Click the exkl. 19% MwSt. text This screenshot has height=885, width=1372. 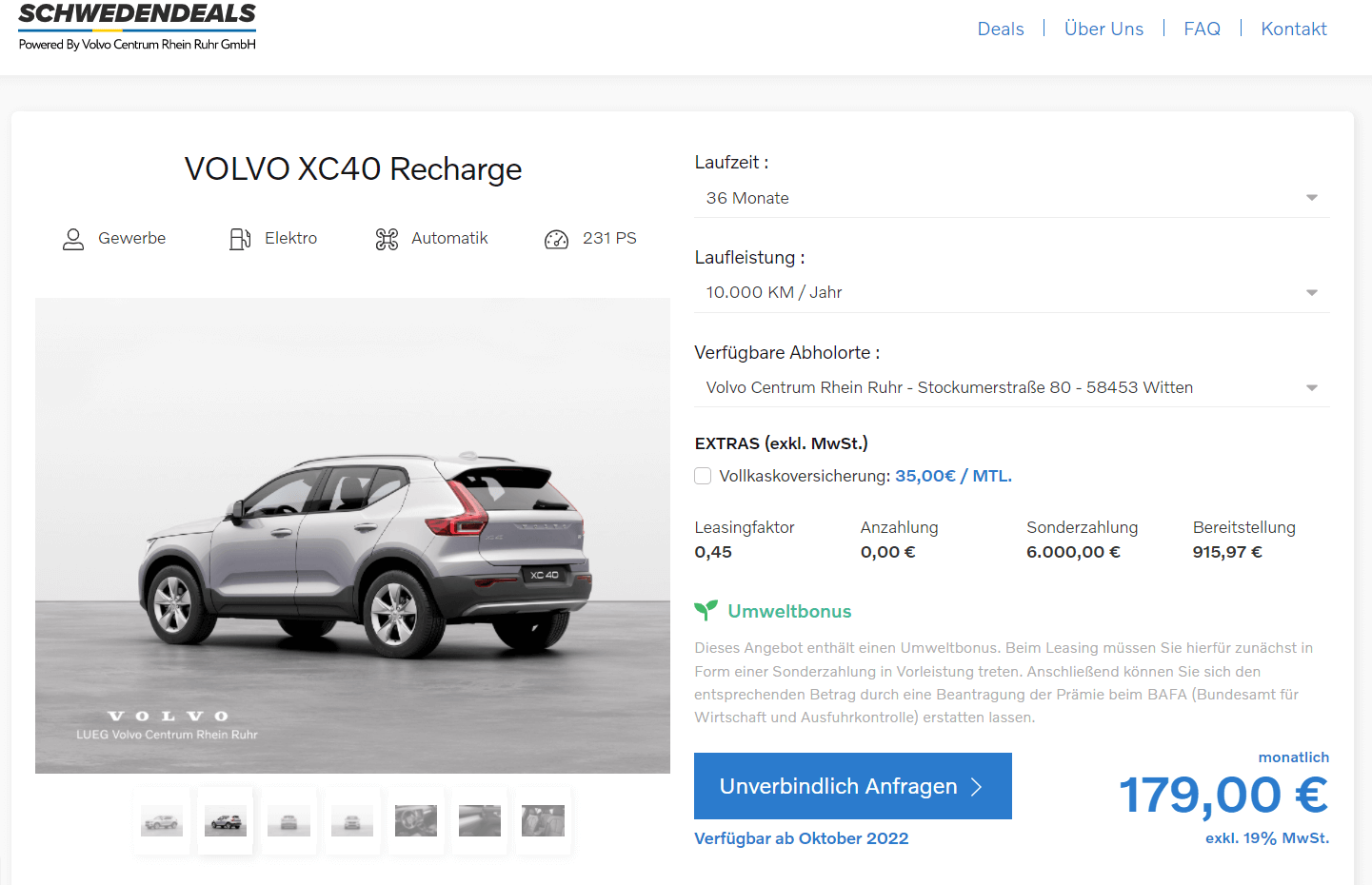point(1267,838)
